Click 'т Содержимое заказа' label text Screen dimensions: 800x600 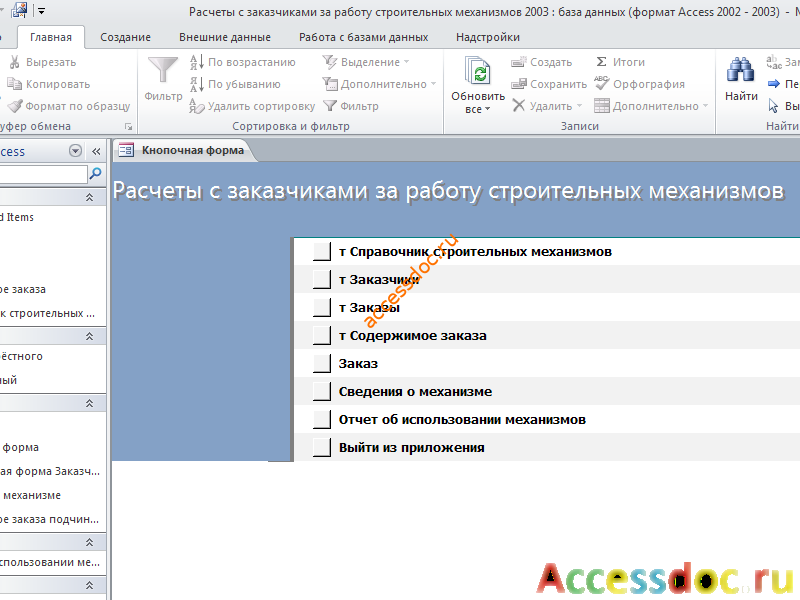413,336
